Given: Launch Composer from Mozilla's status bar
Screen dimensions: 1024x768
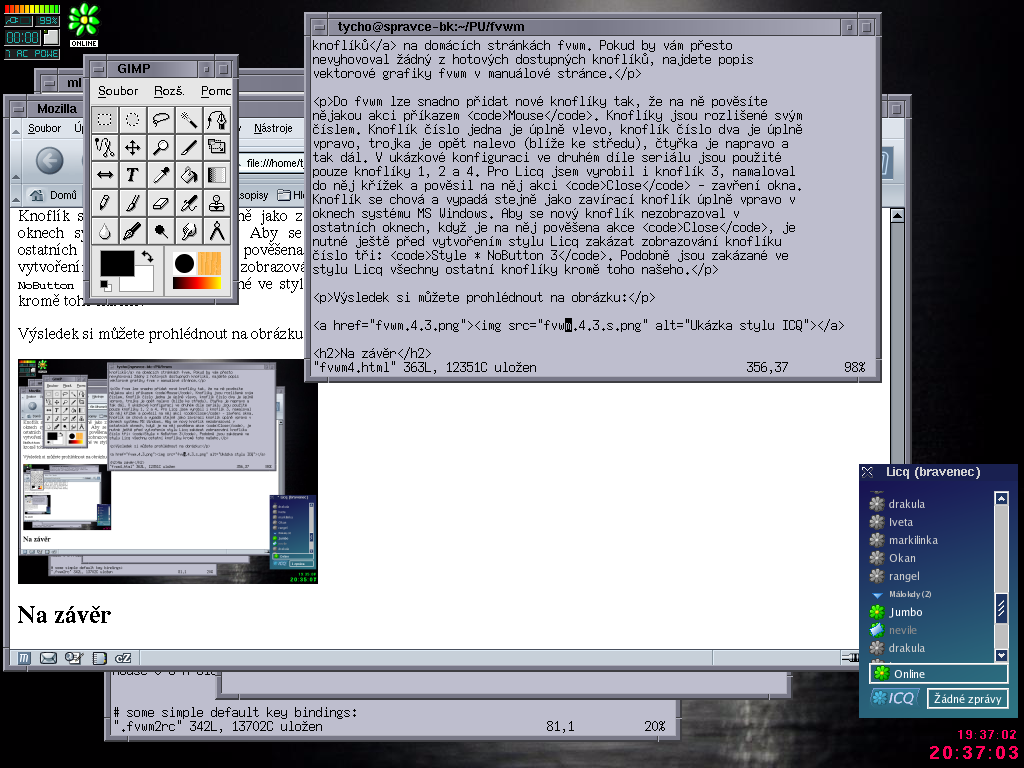Looking at the screenshot, I should [74, 658].
